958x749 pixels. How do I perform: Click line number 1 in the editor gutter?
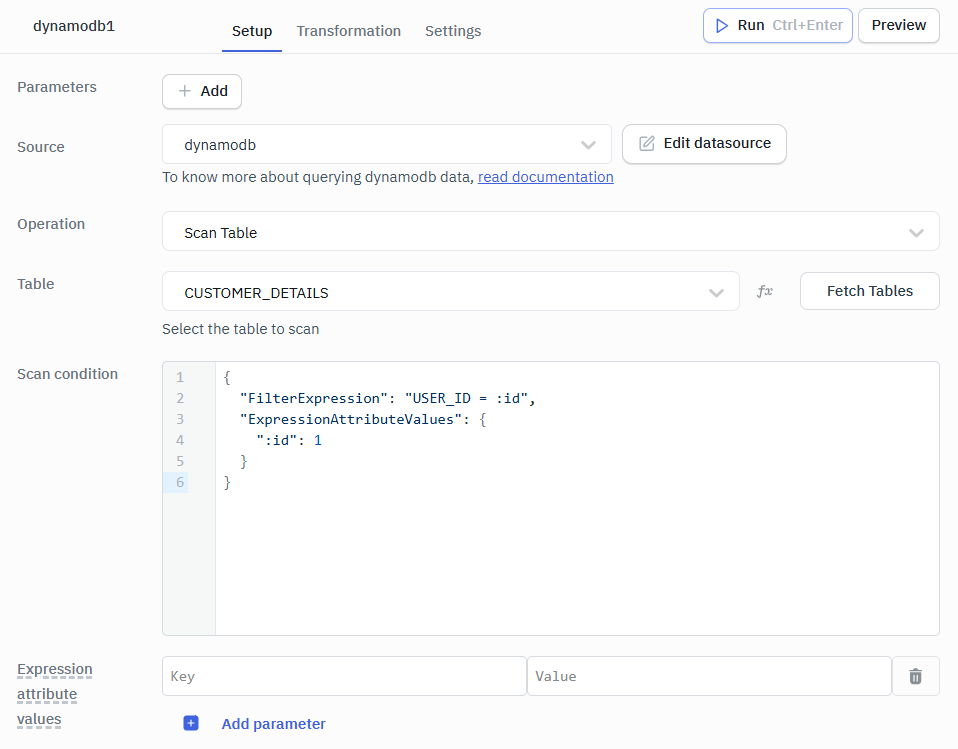click(180, 377)
